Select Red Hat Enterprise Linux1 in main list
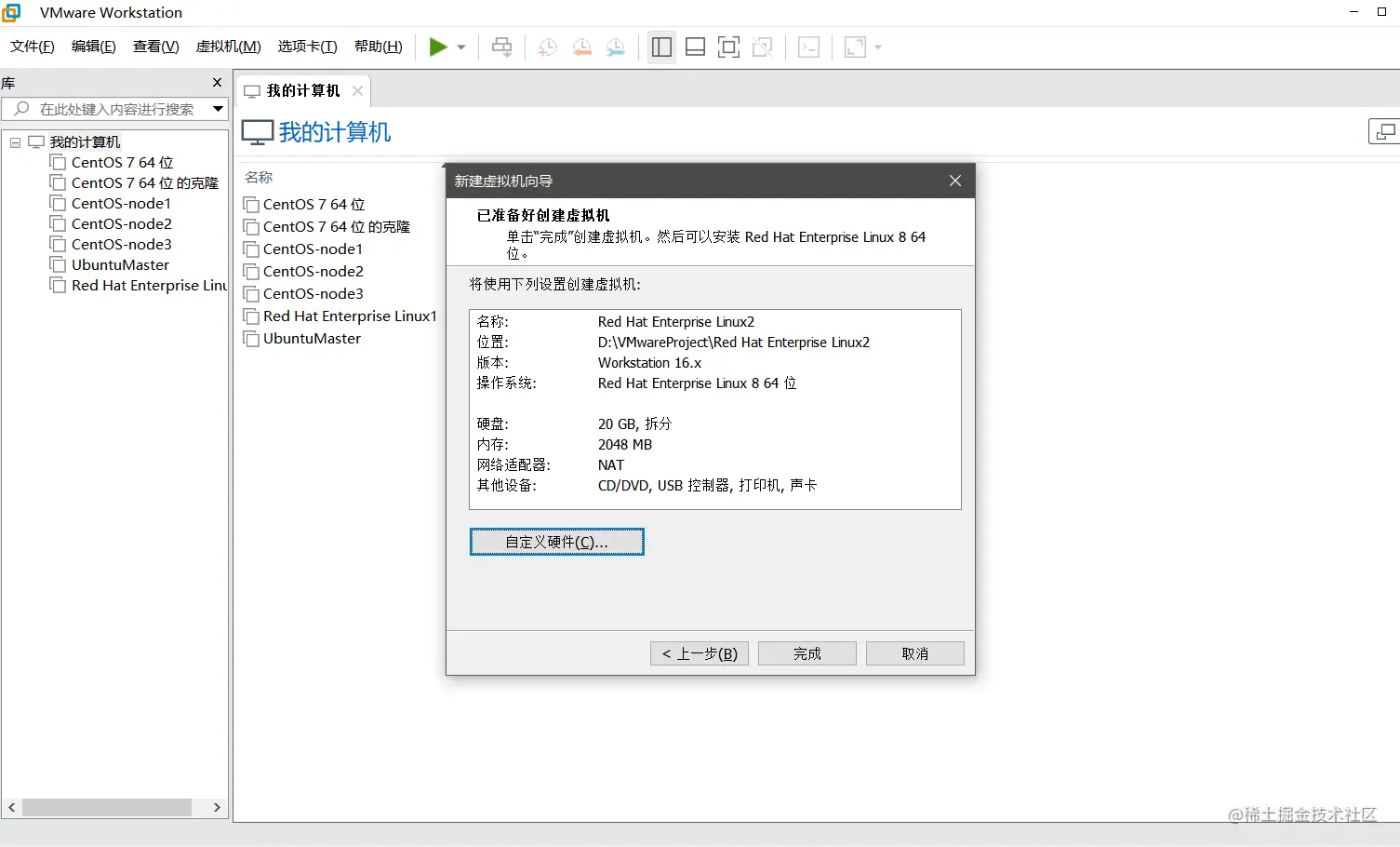1400x847 pixels. click(350, 316)
